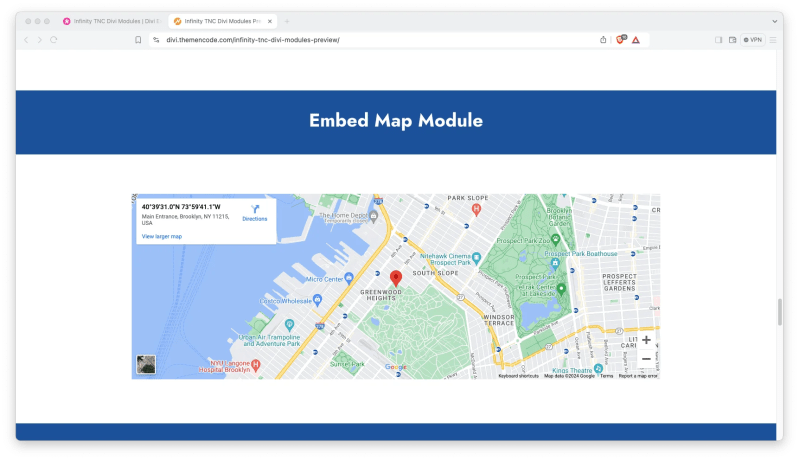
Task: Select the Micro Center shopping marker
Action: [x=349, y=278]
